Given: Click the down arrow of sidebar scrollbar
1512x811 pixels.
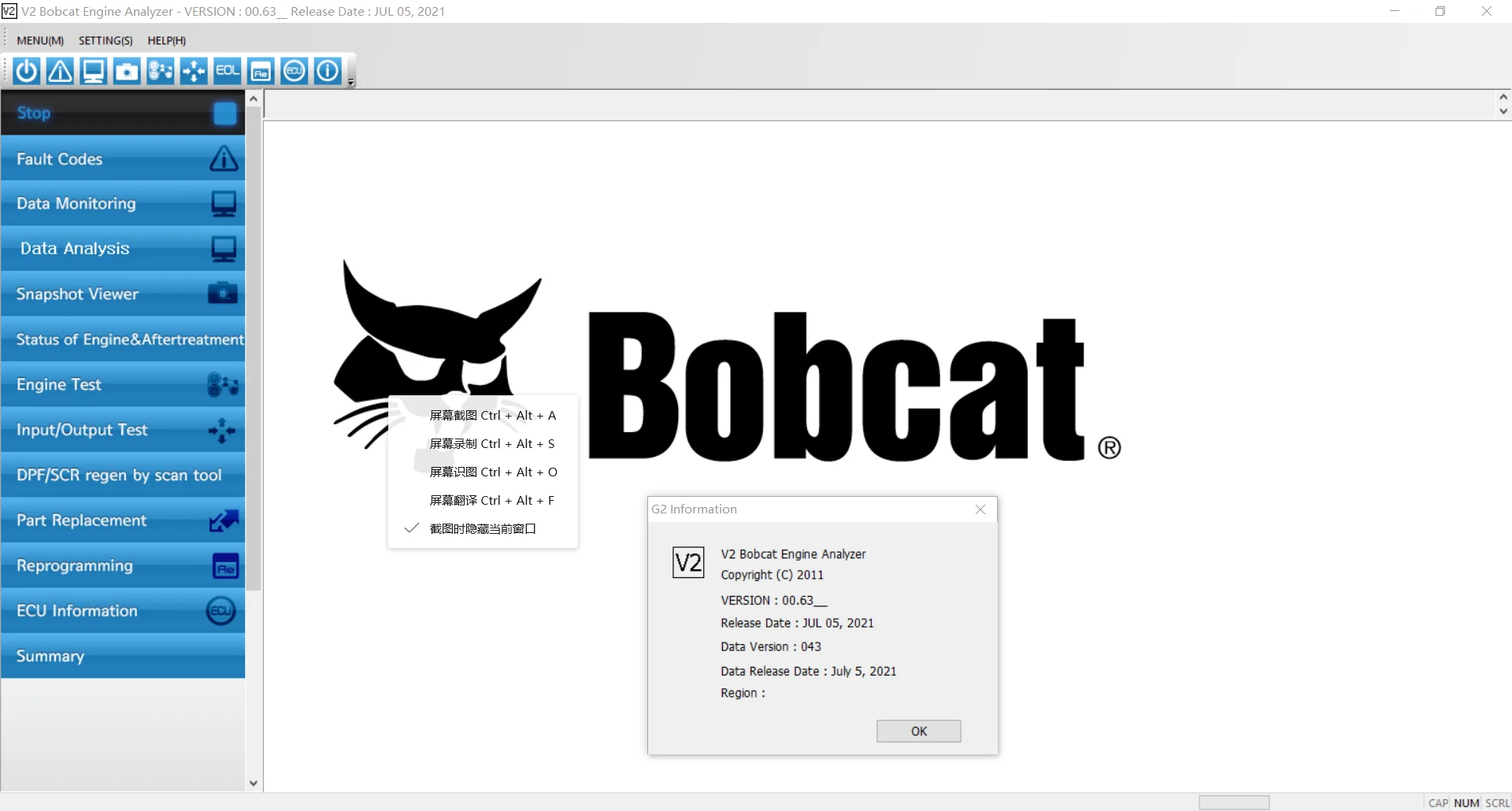Looking at the screenshot, I should [253, 782].
